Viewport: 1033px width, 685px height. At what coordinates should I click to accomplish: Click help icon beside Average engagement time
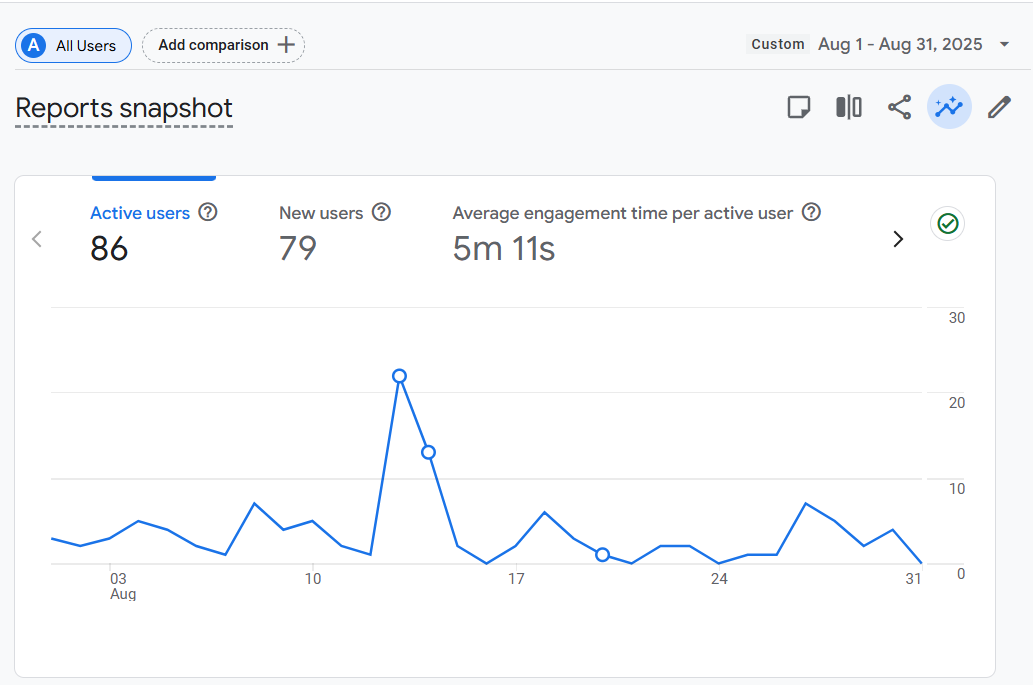[x=812, y=212]
